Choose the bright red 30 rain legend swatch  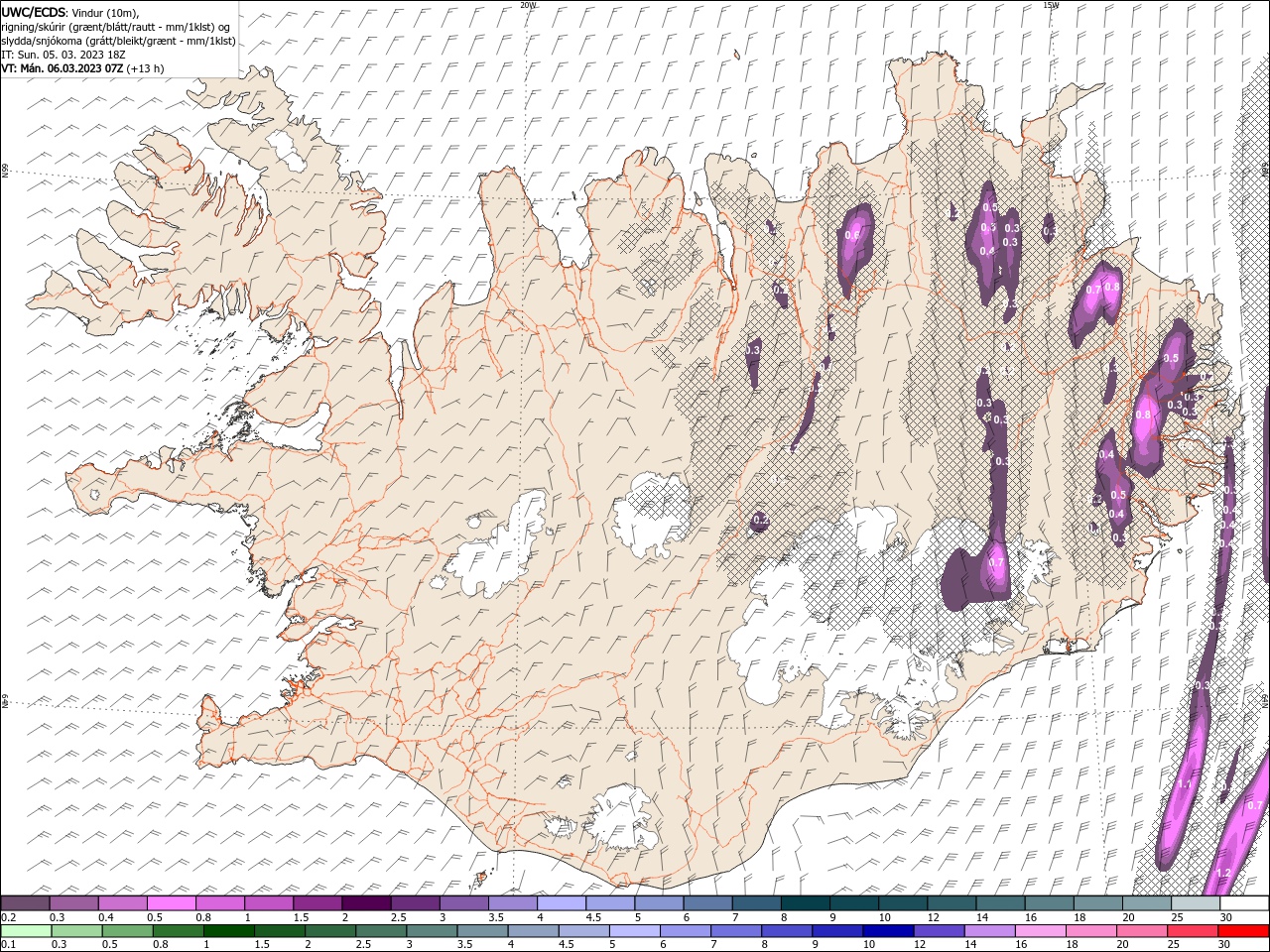pos(1243,931)
